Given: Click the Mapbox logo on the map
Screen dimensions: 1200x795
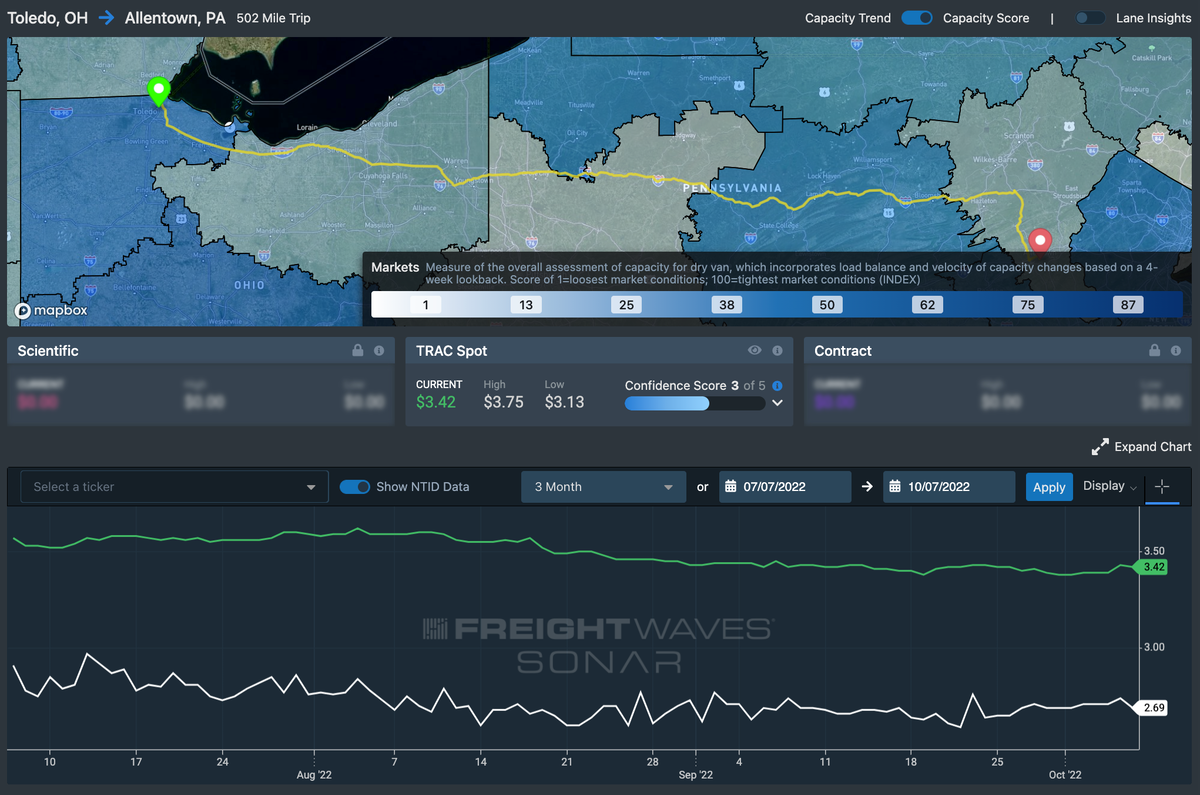Looking at the screenshot, I should pos(51,310).
